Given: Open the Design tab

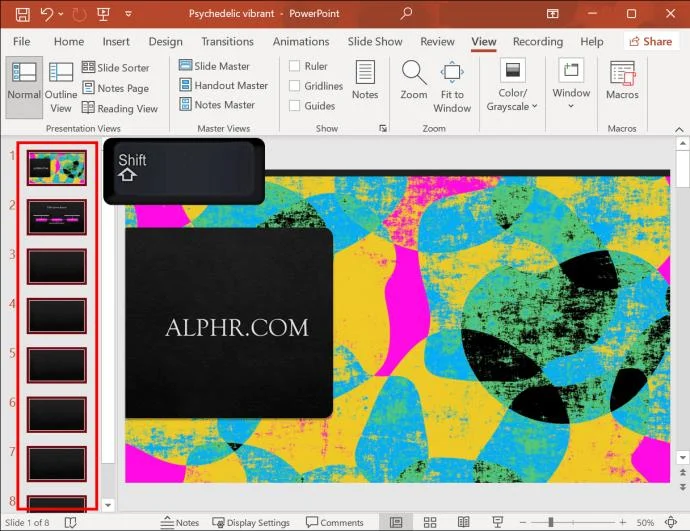Looking at the screenshot, I should 165,41.
